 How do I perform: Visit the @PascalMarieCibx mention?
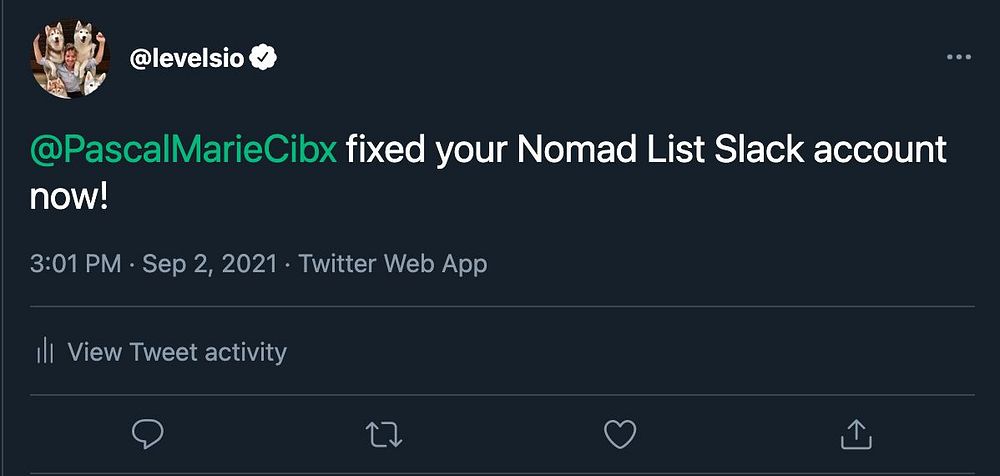coord(184,152)
